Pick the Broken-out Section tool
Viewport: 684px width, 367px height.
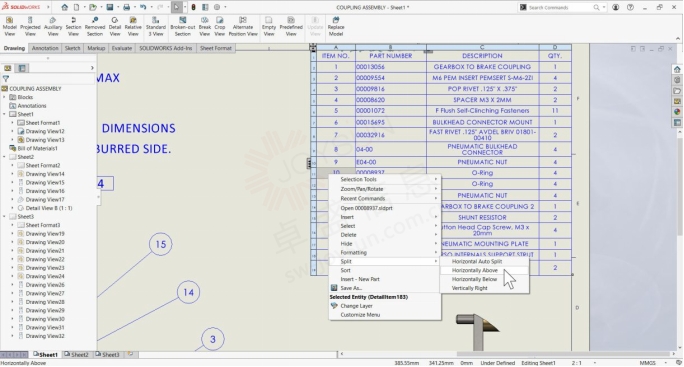[182, 26]
